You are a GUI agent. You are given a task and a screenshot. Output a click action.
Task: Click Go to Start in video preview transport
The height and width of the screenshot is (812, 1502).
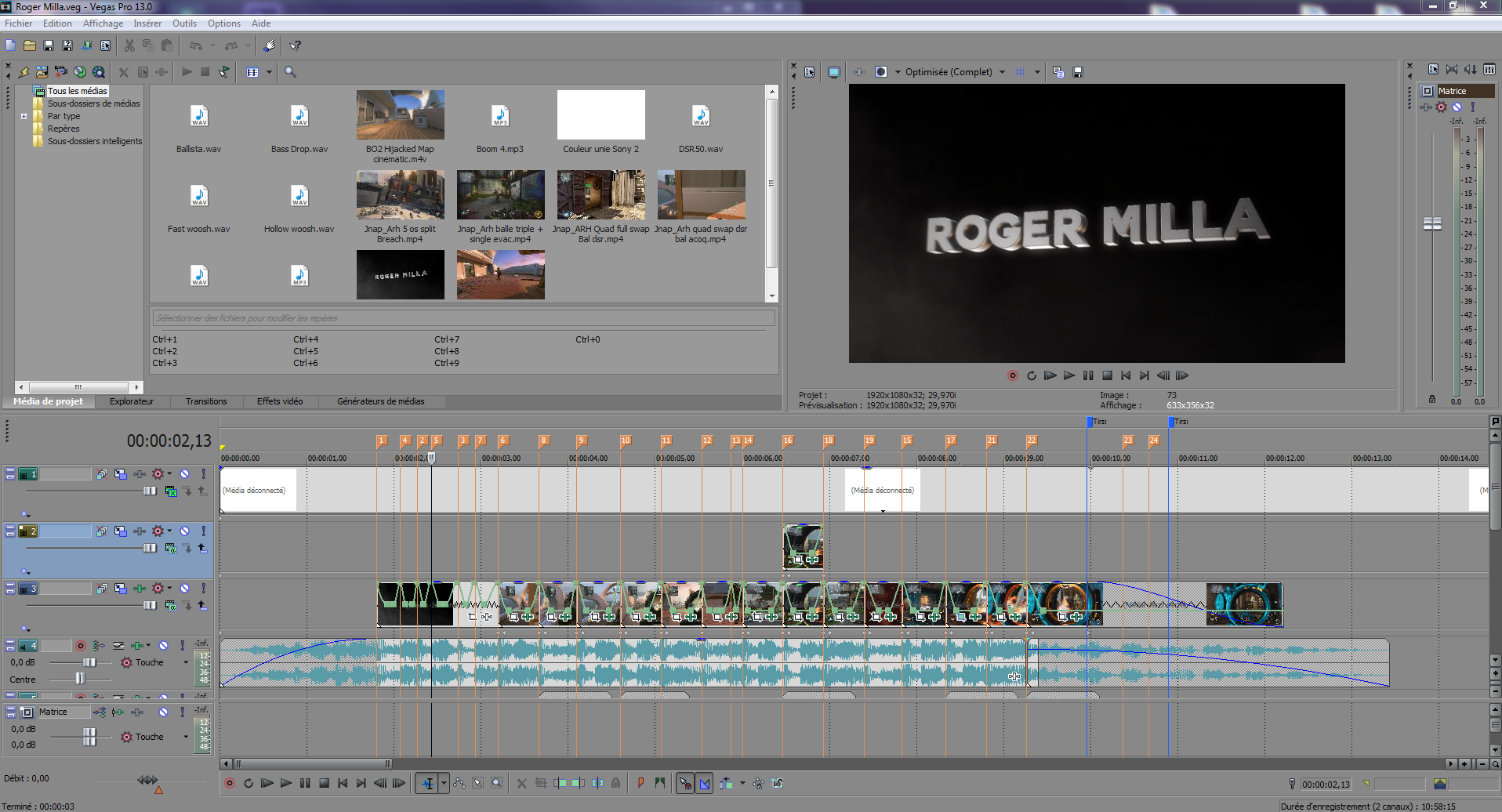click(1126, 375)
